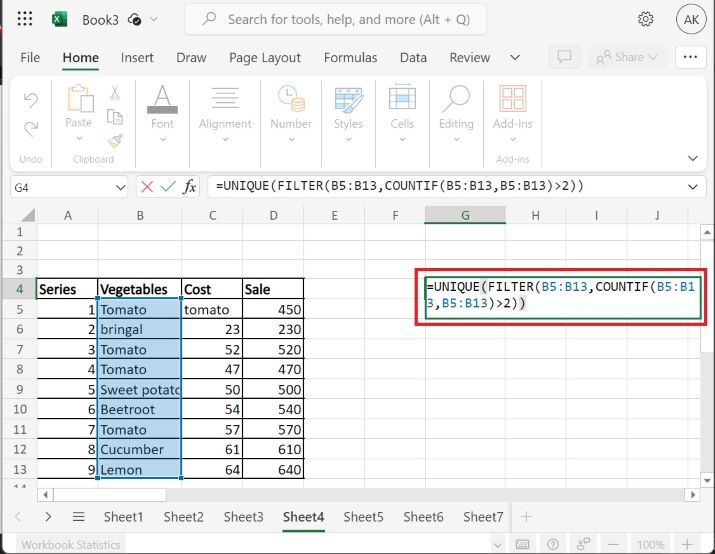Open the Alignment group icon
The width and height of the screenshot is (715, 554).
(225, 98)
